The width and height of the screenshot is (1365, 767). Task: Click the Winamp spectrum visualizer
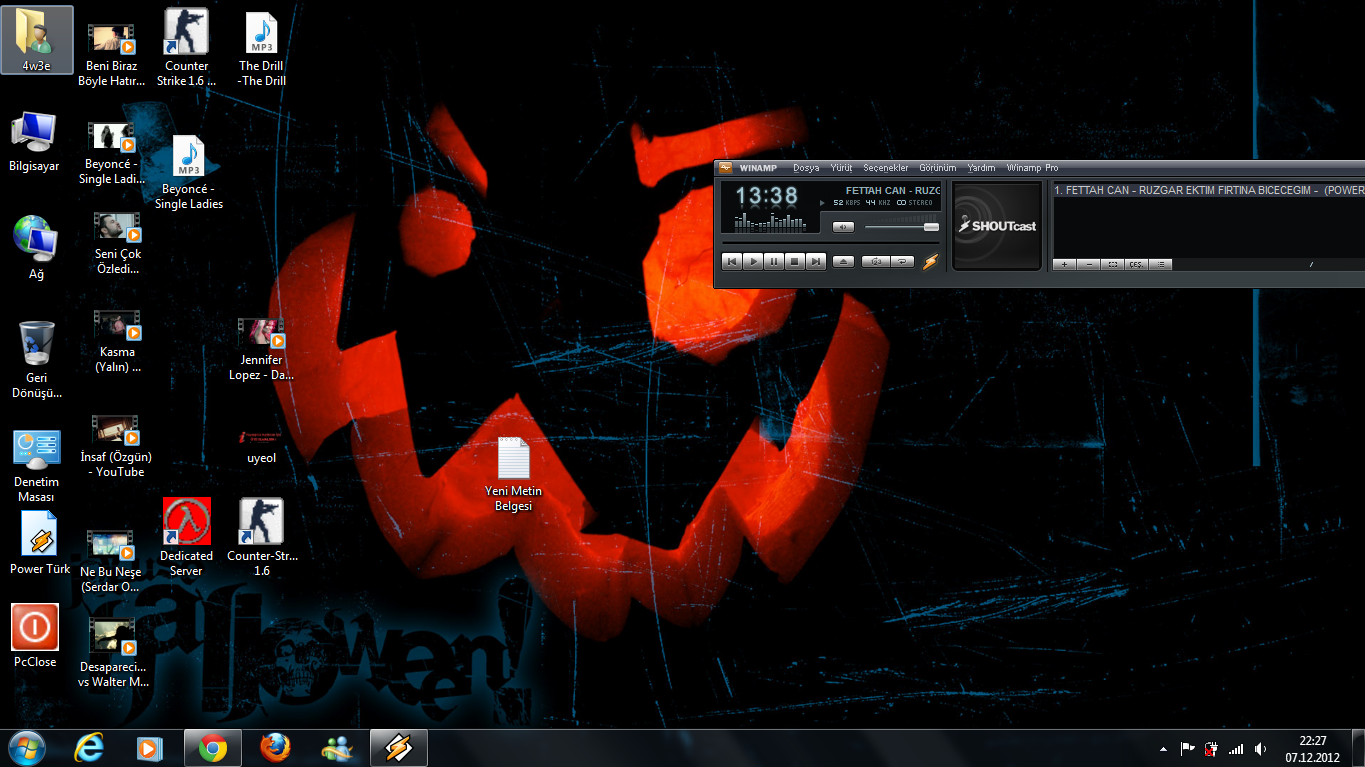770,222
